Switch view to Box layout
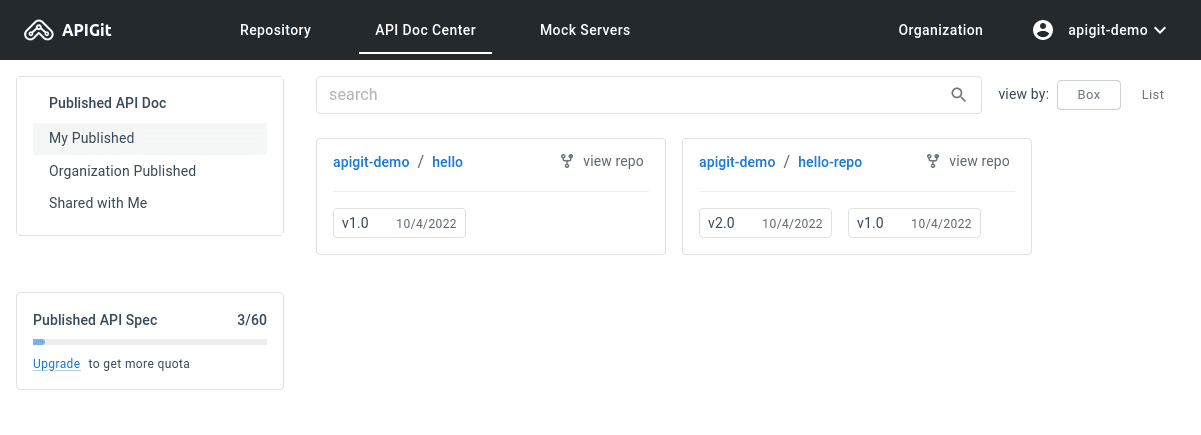Screen dimensions: 1201x435 (x=1089, y=95)
